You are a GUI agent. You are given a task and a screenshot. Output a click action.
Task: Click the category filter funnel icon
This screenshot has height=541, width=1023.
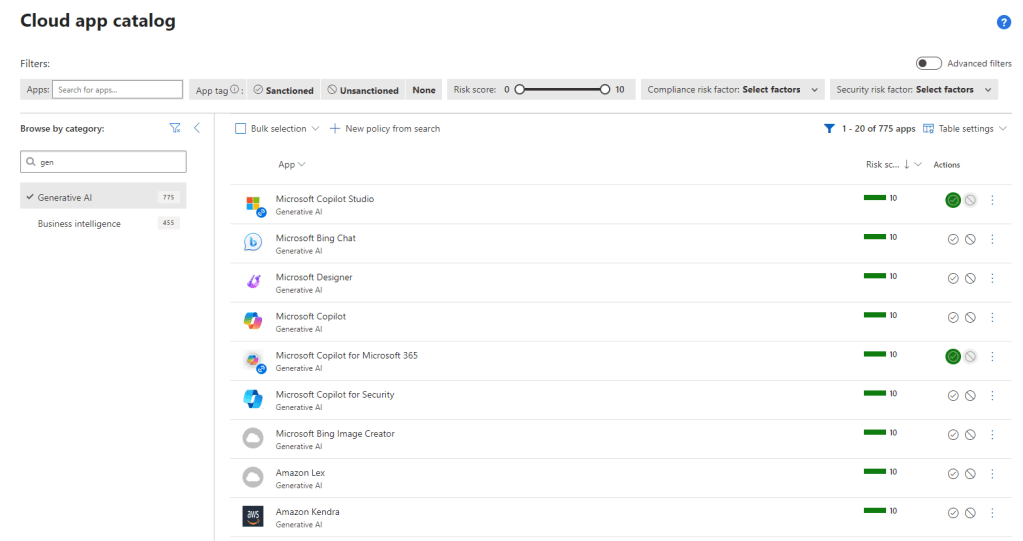point(175,128)
